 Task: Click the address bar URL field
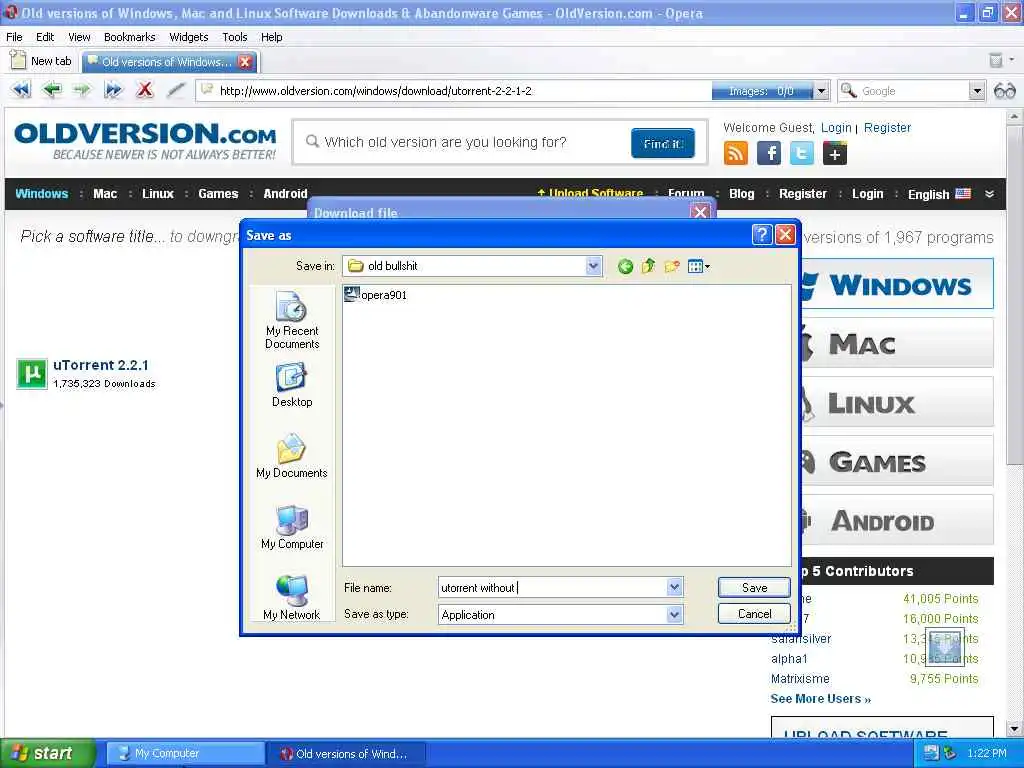454,91
